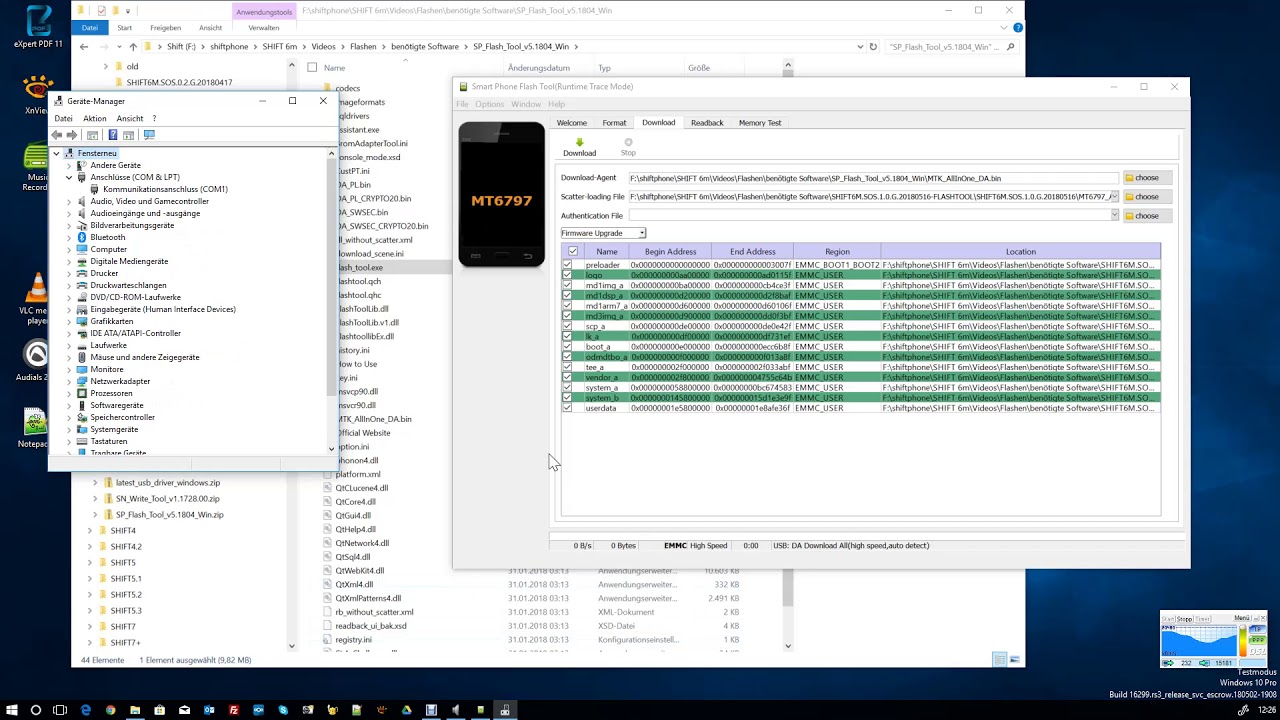The height and width of the screenshot is (720, 1280).
Task: Open the Notepad++ desktop icon
Action: pyautogui.click(x=37, y=427)
